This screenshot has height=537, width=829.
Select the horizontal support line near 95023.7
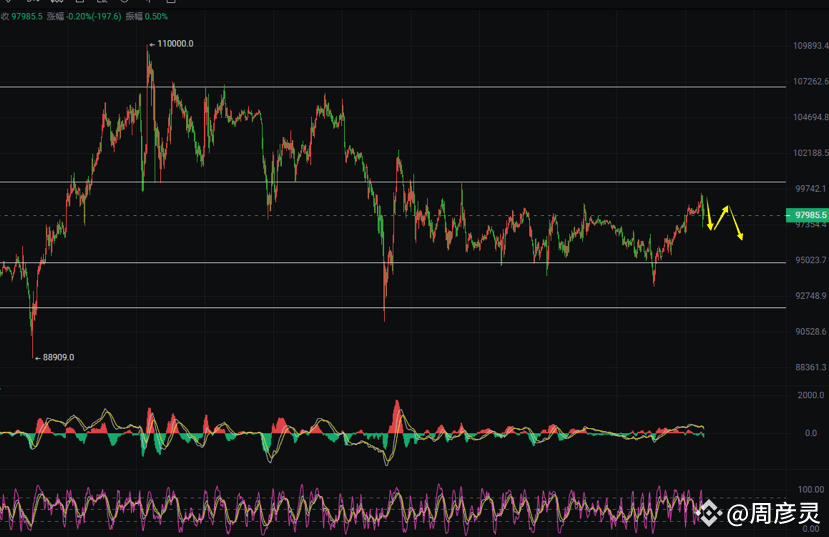point(393,262)
